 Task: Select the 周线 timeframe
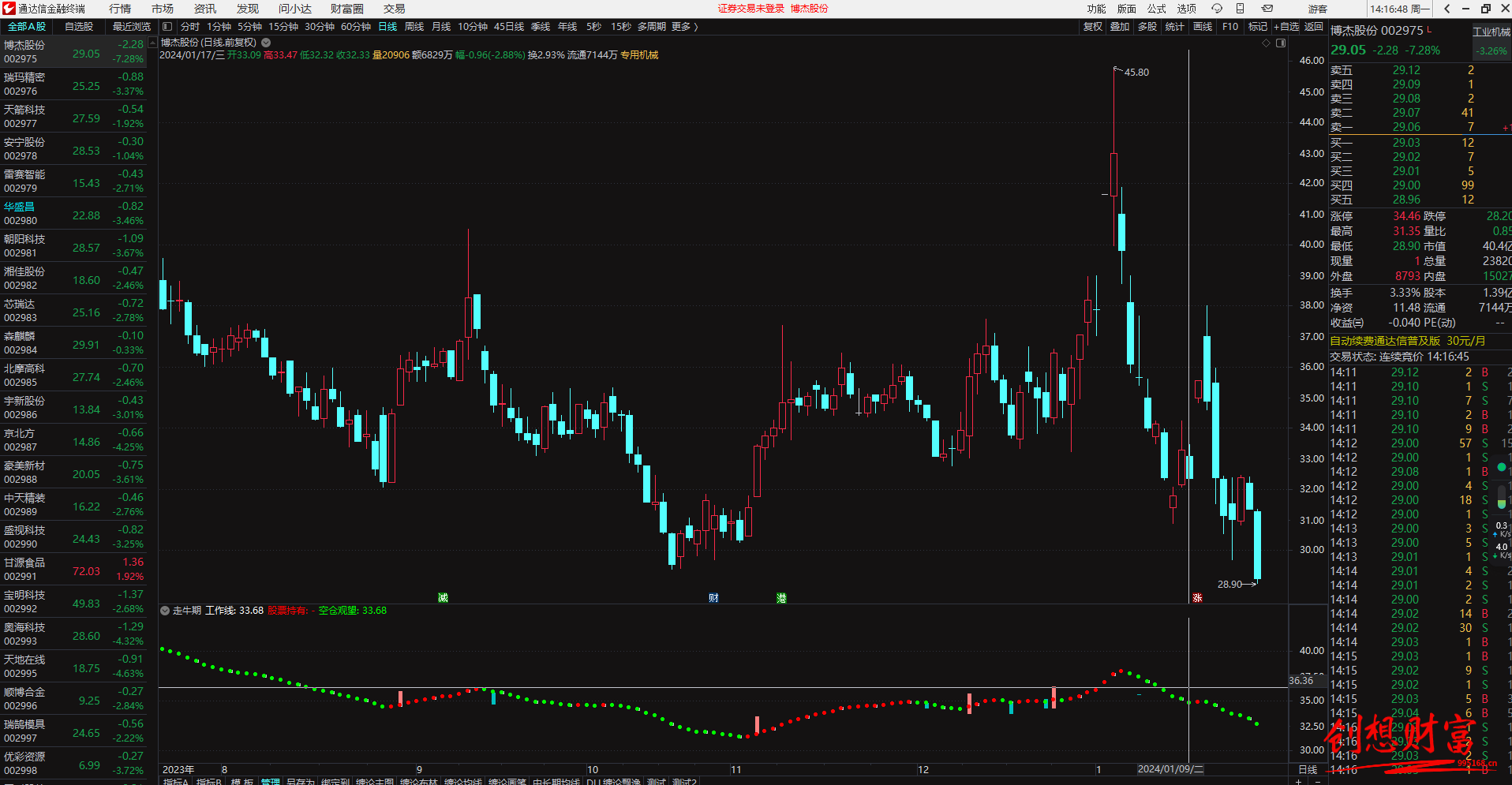(414, 27)
